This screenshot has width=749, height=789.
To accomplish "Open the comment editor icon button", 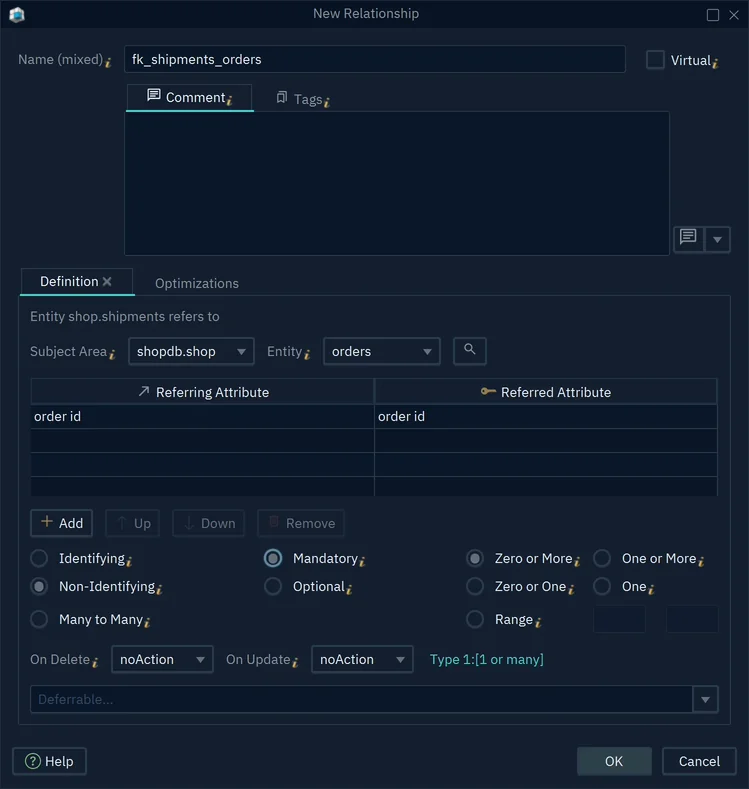I will (688, 239).
